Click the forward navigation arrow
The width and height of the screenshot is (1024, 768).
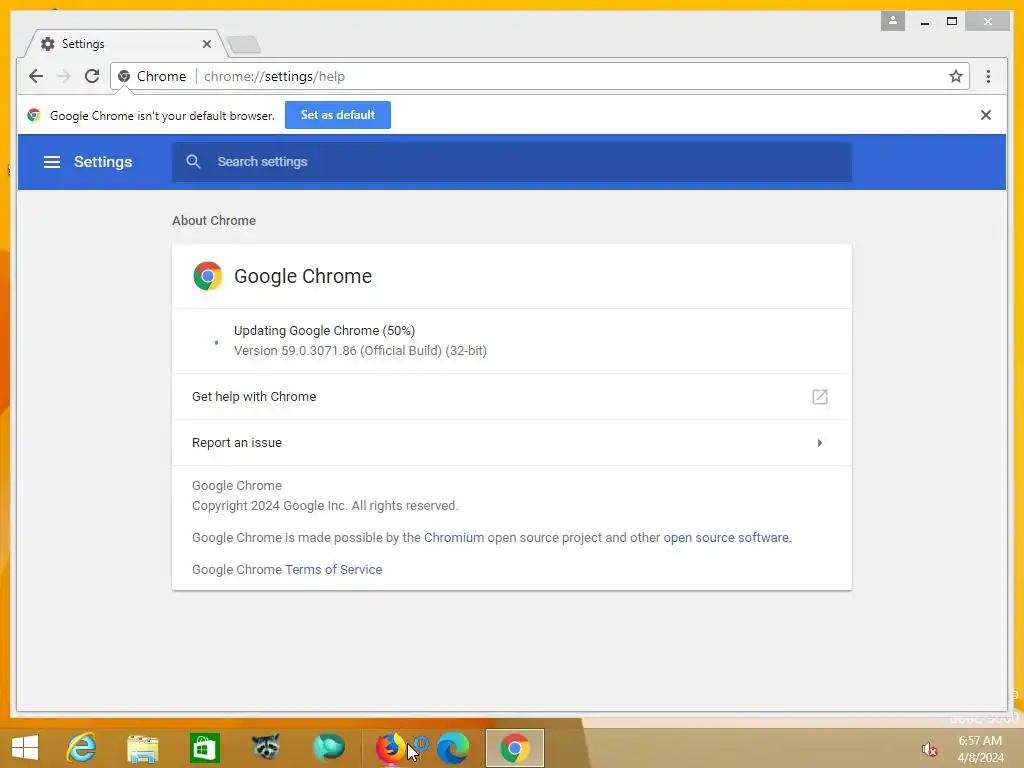[x=64, y=76]
